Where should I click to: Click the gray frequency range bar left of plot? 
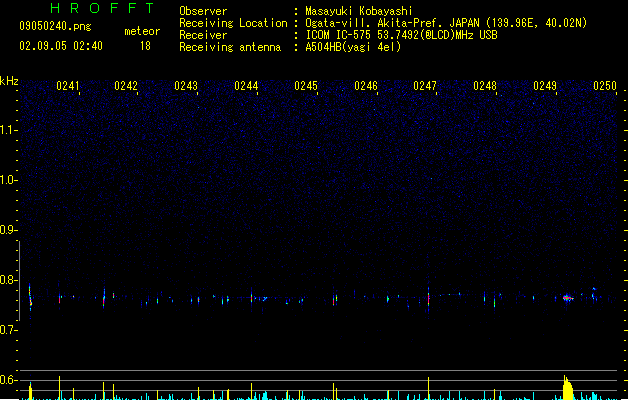pos(19,280)
